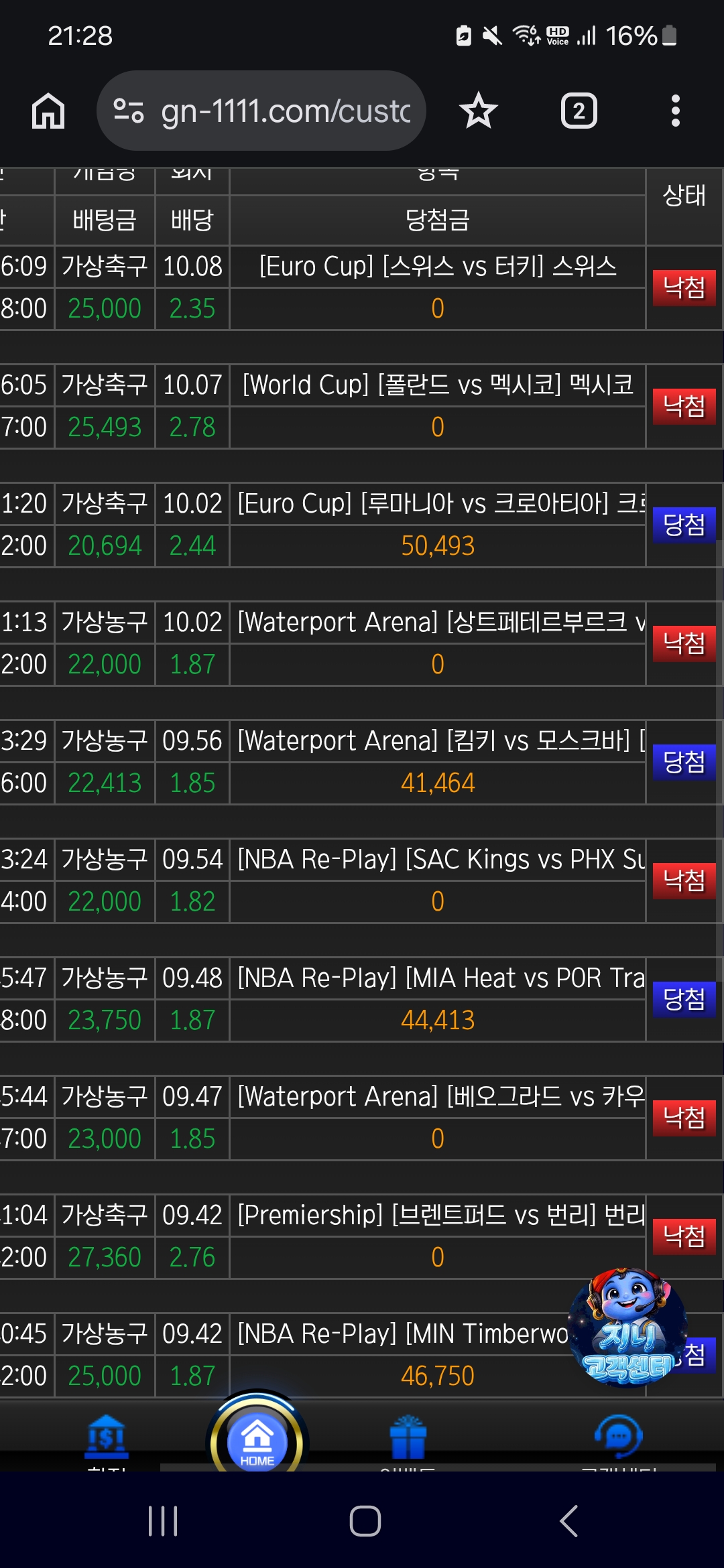
Task: Click the gn-1111.com address bar
Action: 285,111
